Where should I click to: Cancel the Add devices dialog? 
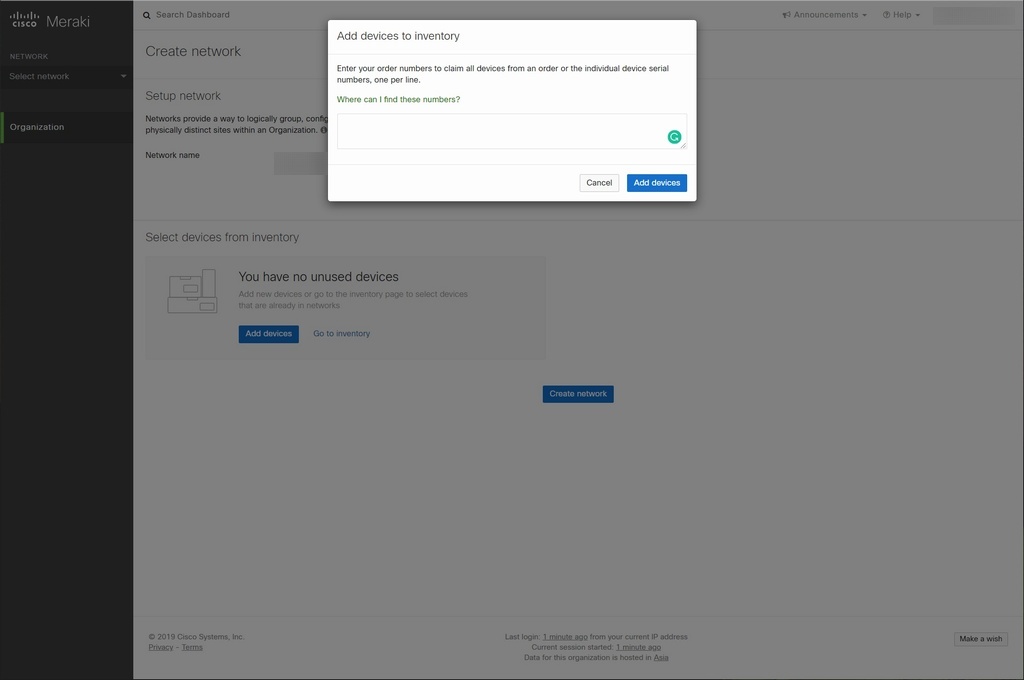tap(599, 183)
